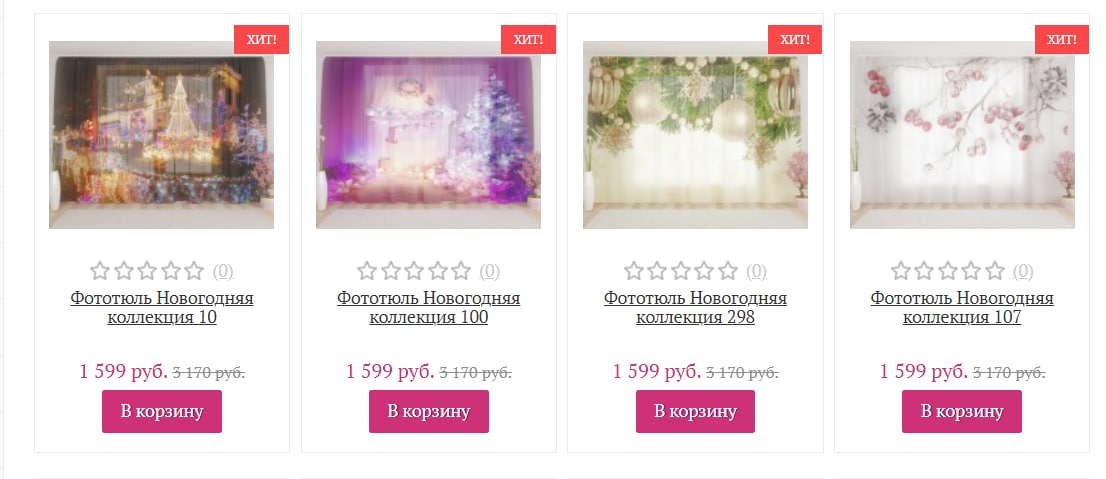This screenshot has width=1106, height=479.
Task: Give collection 10 a five-star rating
Action: [194, 270]
